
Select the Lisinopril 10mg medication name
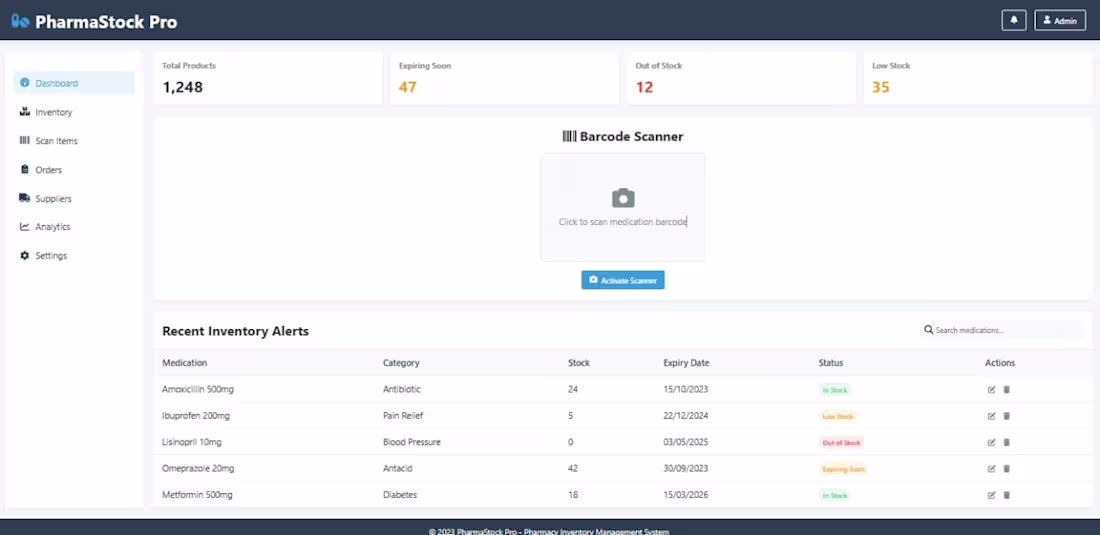coord(192,442)
